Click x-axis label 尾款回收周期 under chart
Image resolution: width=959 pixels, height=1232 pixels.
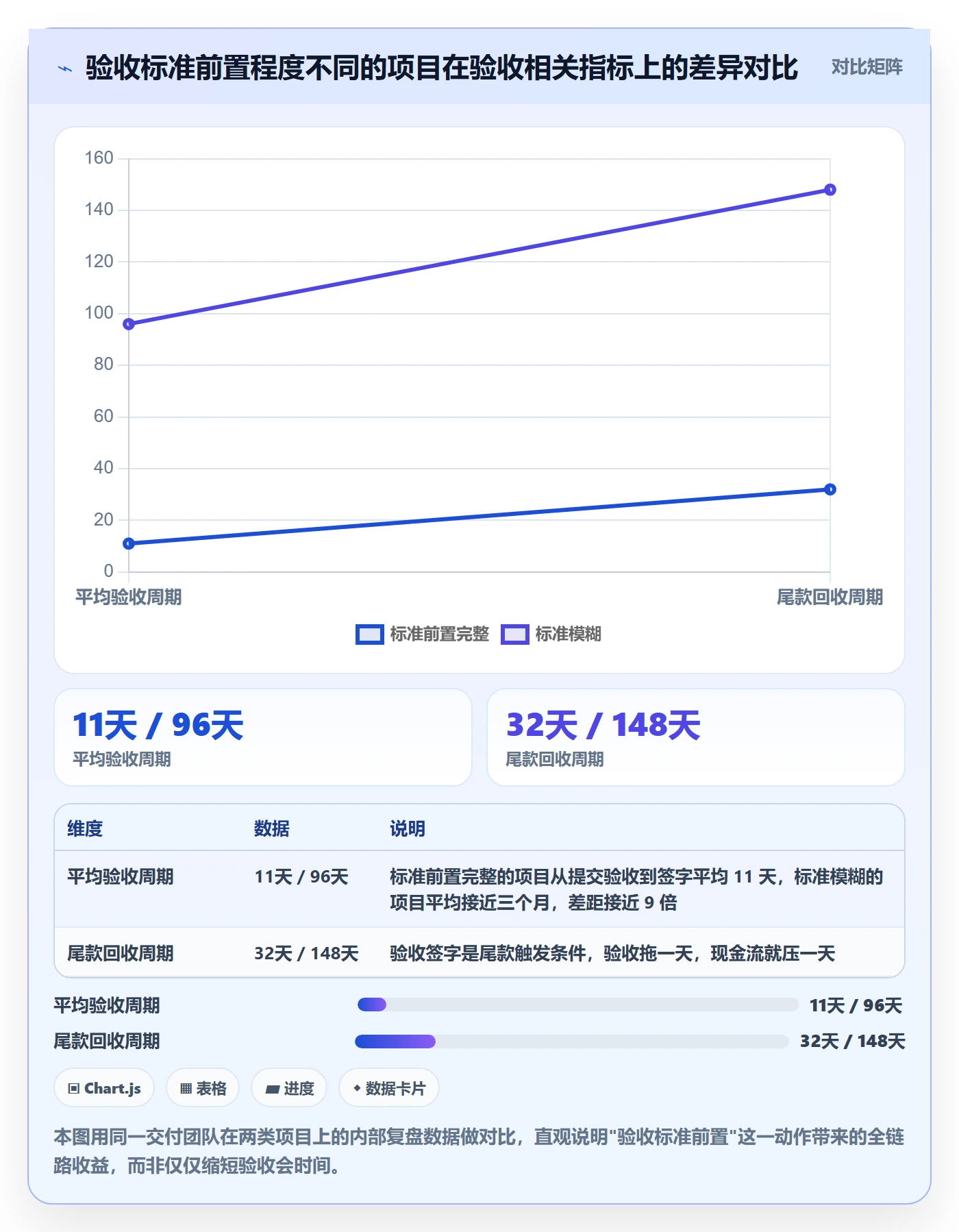click(x=830, y=597)
